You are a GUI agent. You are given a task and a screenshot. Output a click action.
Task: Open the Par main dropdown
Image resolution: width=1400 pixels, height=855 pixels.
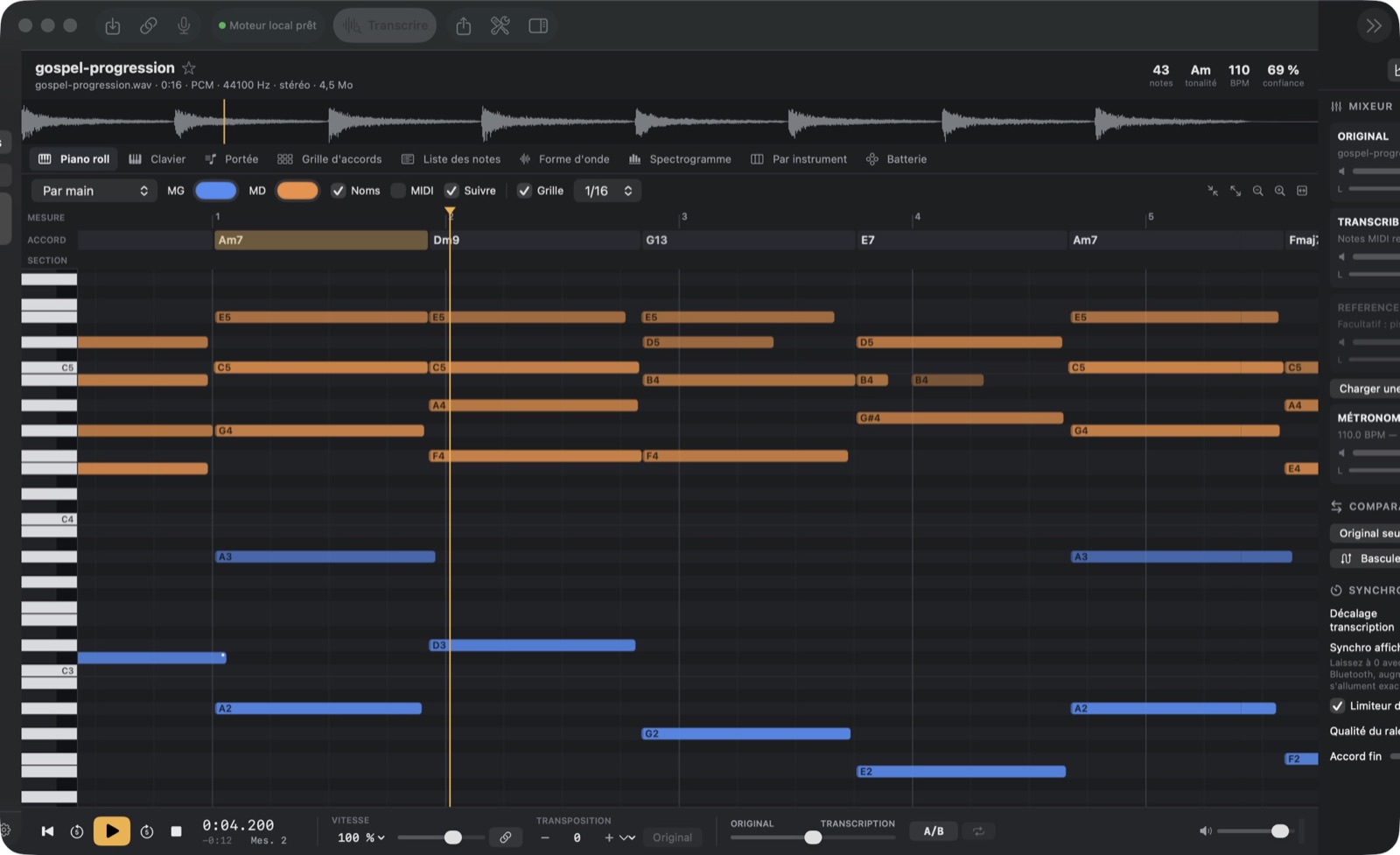(x=94, y=191)
